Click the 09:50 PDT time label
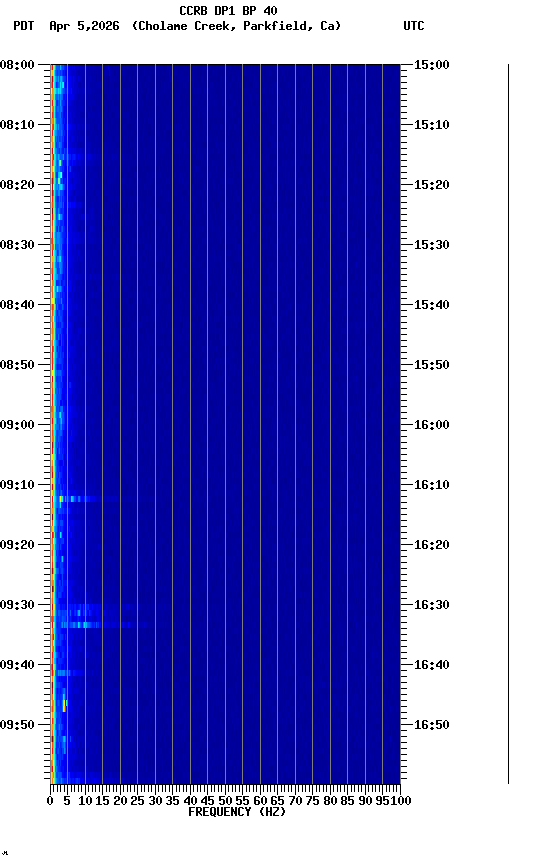552x864 pixels. 17,725
